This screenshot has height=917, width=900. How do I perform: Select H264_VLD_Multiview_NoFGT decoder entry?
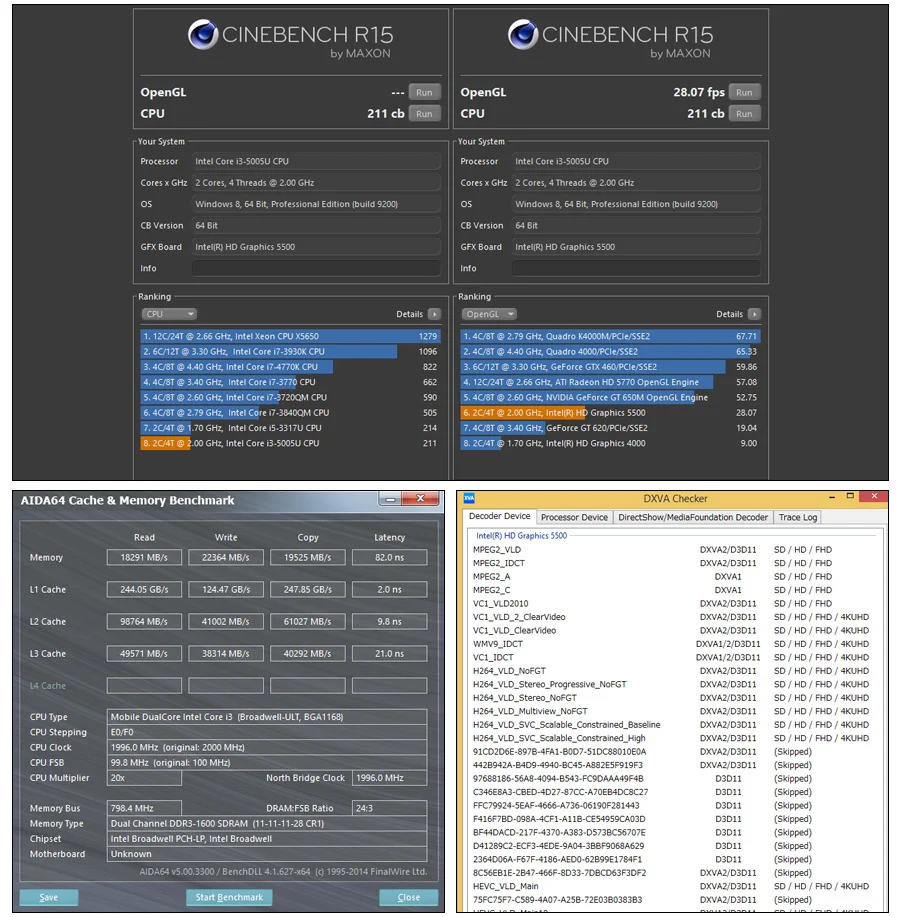tap(530, 711)
